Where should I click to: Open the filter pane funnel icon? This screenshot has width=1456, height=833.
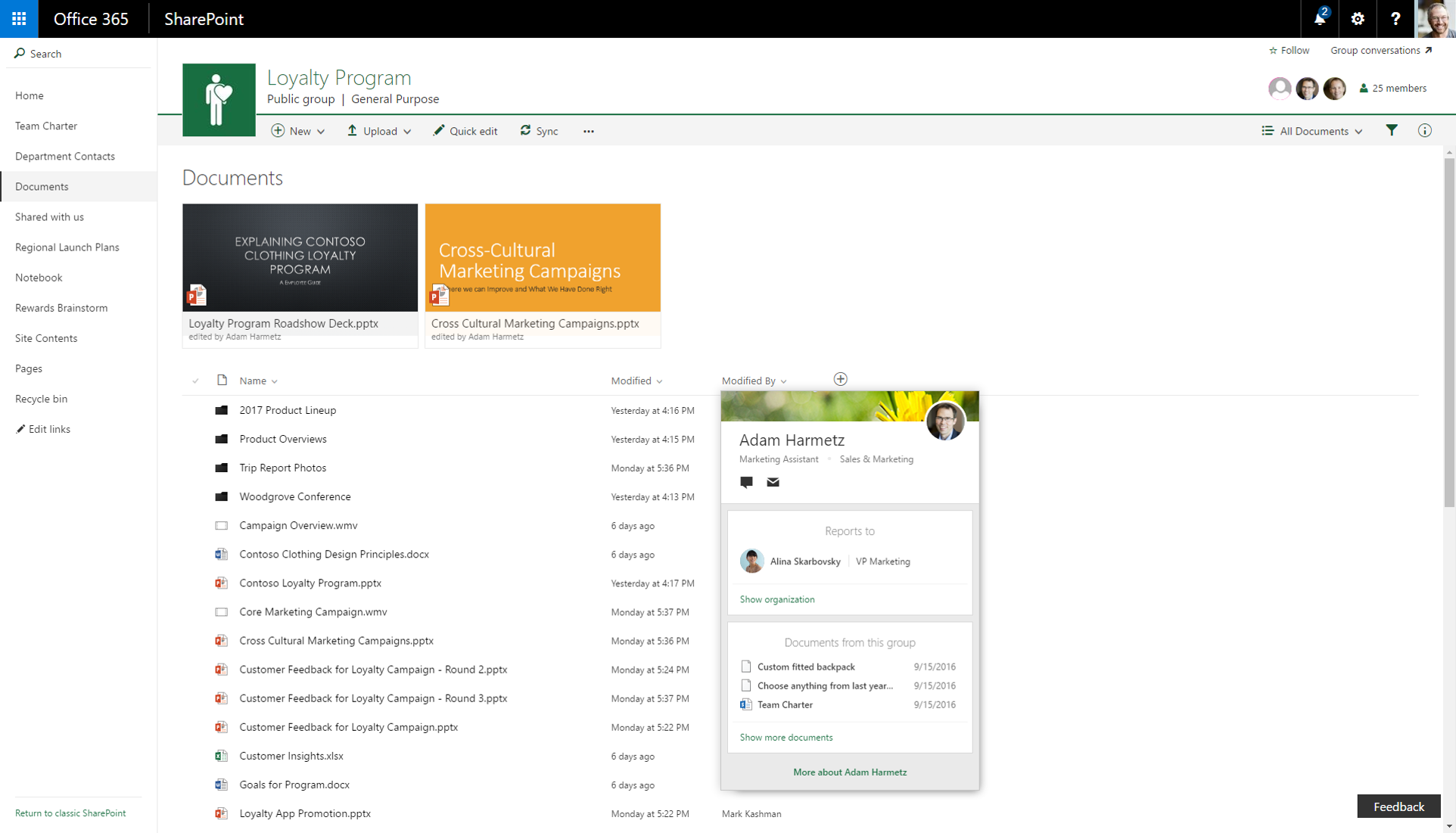tap(1392, 130)
